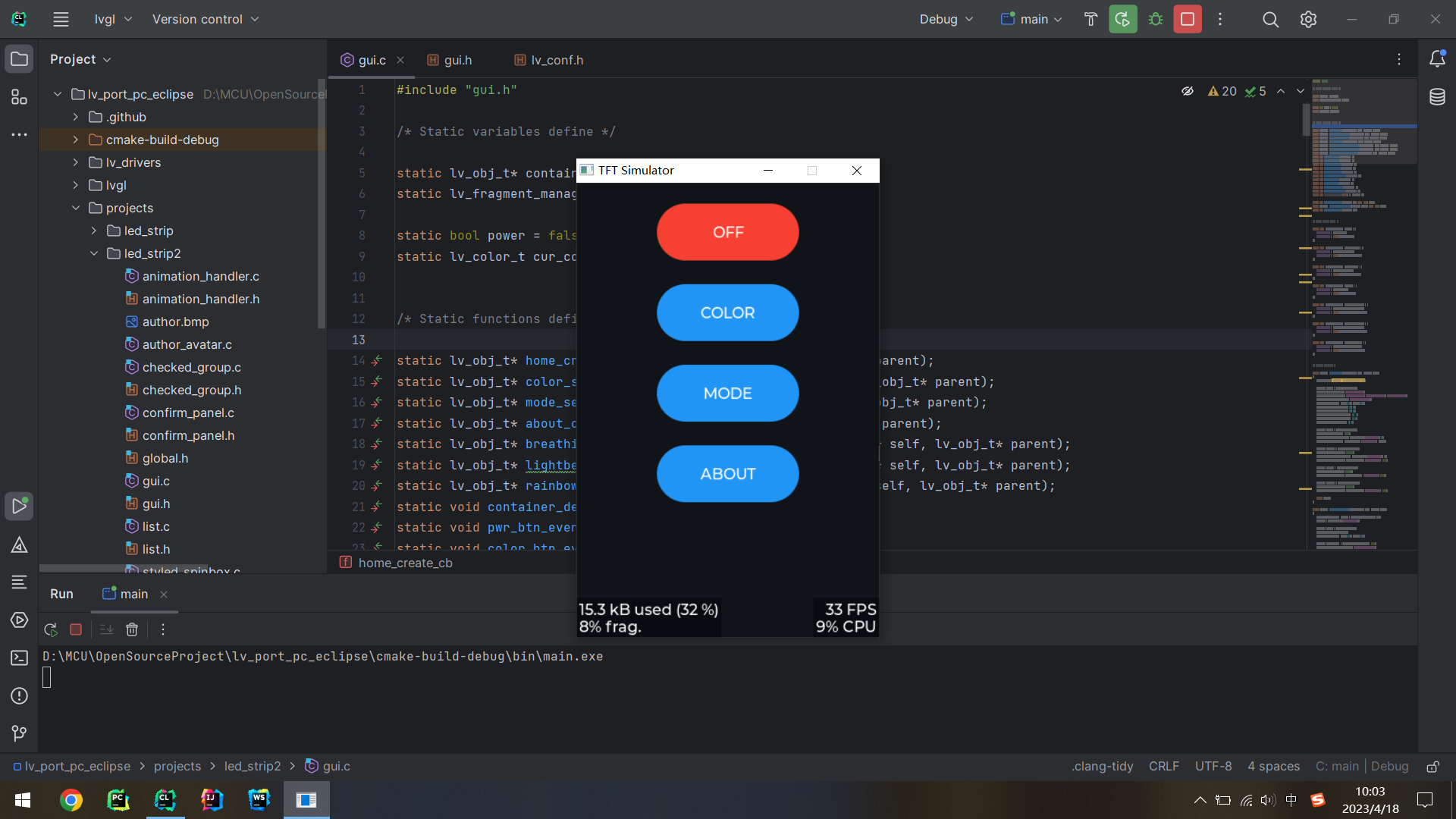Open IDE settings gear
This screenshot has height=819, width=1456.
coord(1308,19)
